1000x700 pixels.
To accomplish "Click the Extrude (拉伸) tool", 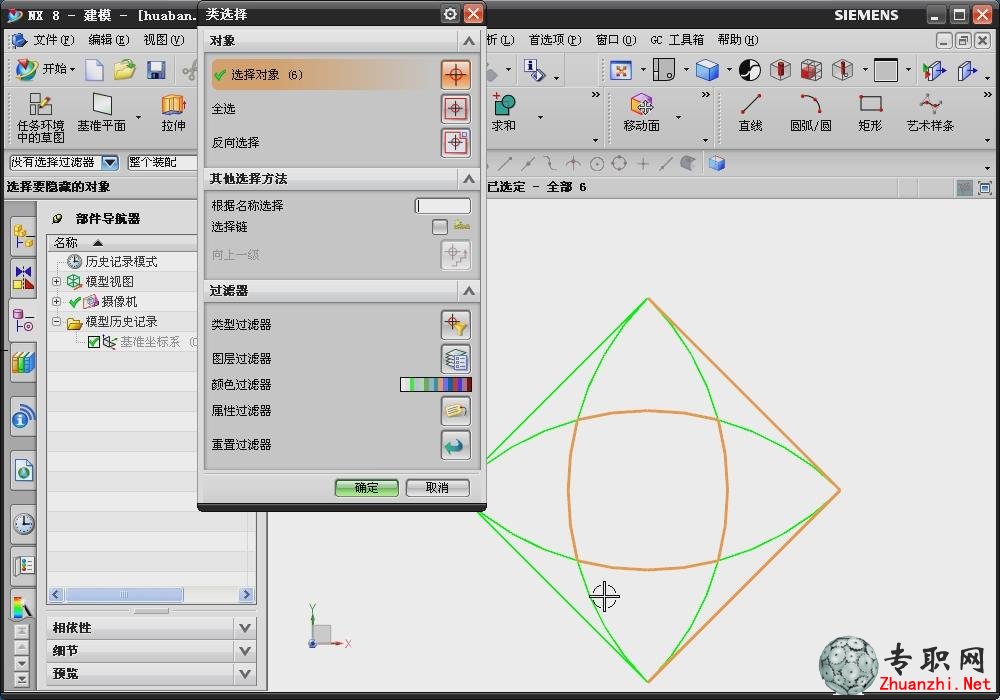I will point(173,112).
